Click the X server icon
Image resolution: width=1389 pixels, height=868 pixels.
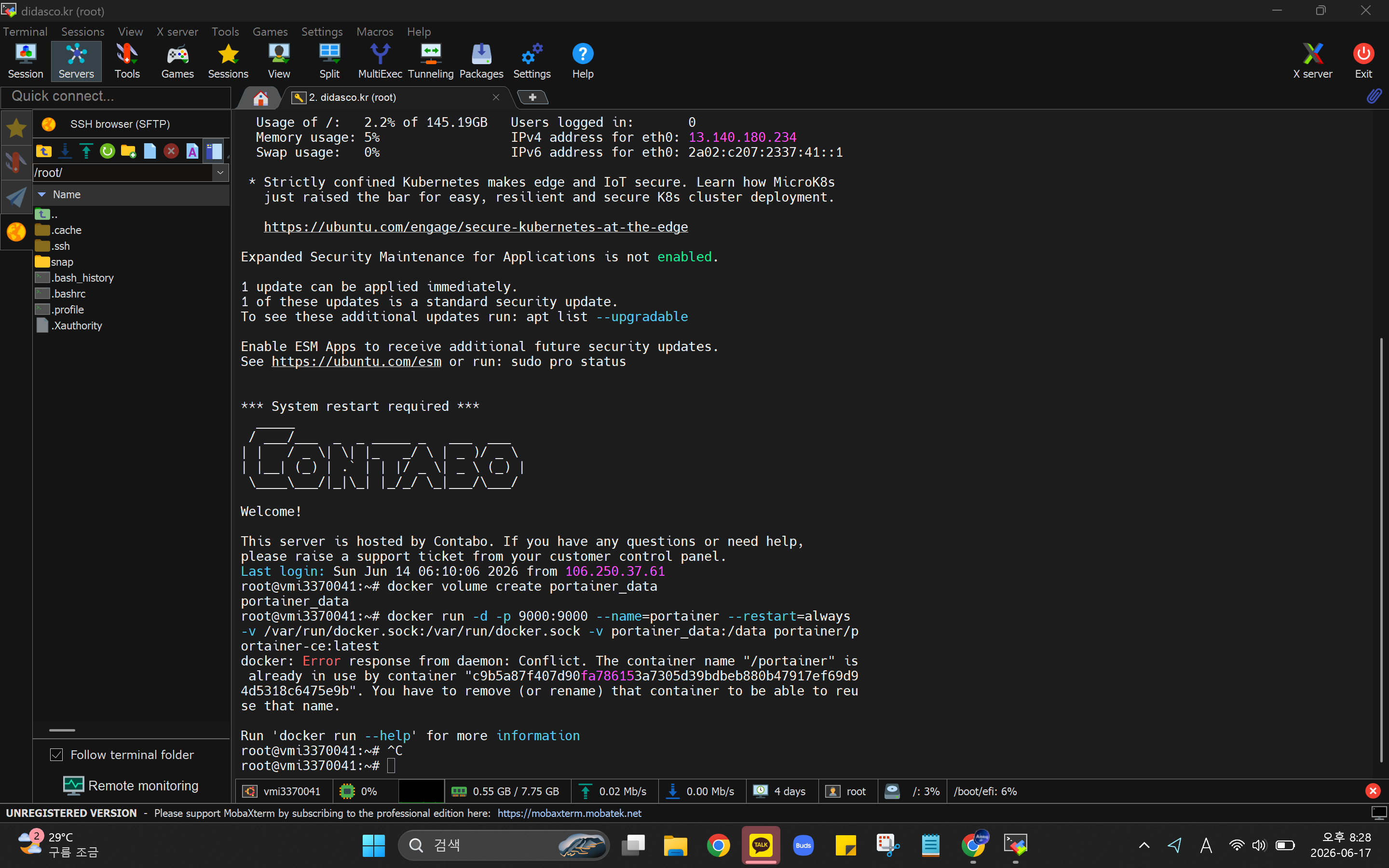[1312, 61]
